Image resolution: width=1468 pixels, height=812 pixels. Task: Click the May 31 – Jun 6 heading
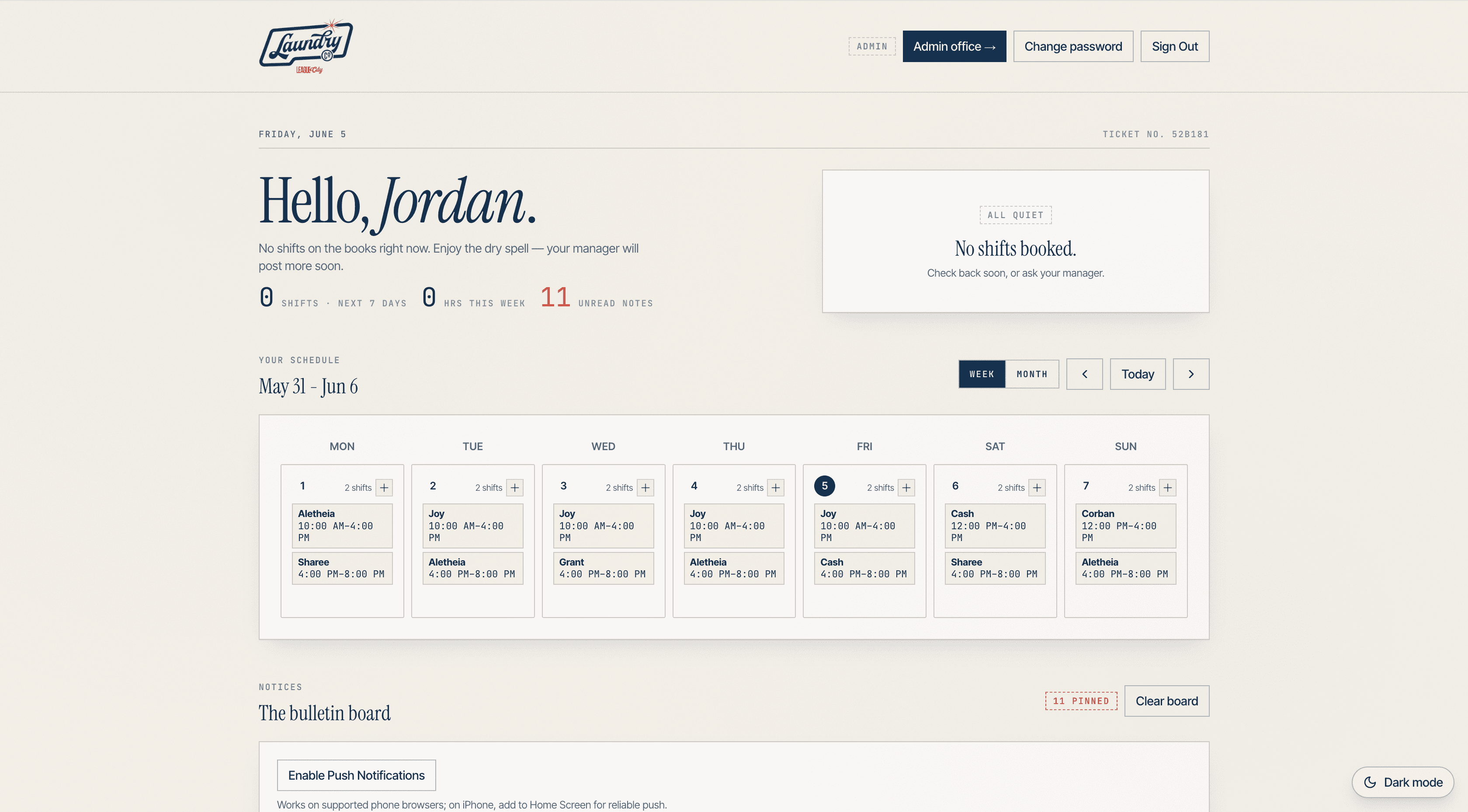(308, 386)
